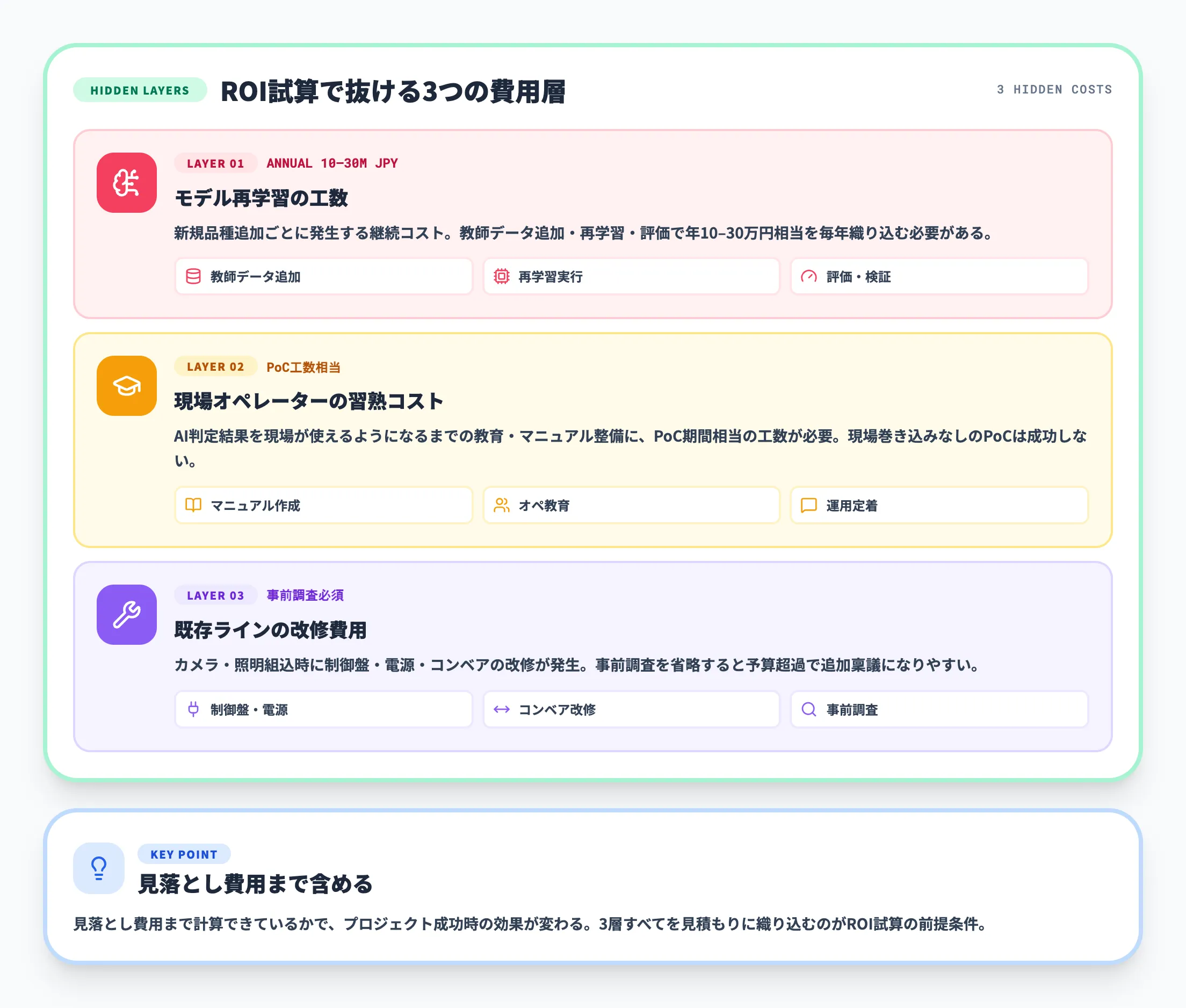Click the key point paragraph starting 見落とし費用まで計算
1186x1008 pixels.
tap(531, 924)
